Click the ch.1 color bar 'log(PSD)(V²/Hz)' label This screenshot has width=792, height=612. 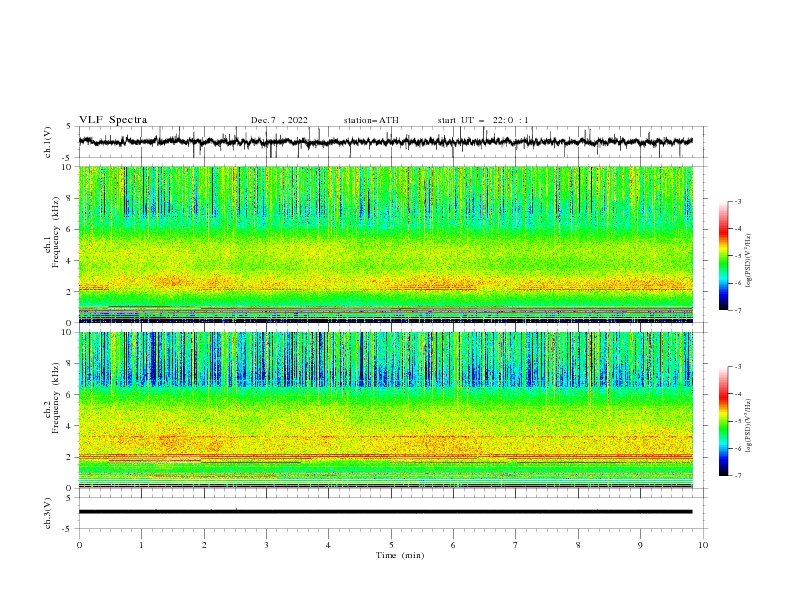coord(749,261)
